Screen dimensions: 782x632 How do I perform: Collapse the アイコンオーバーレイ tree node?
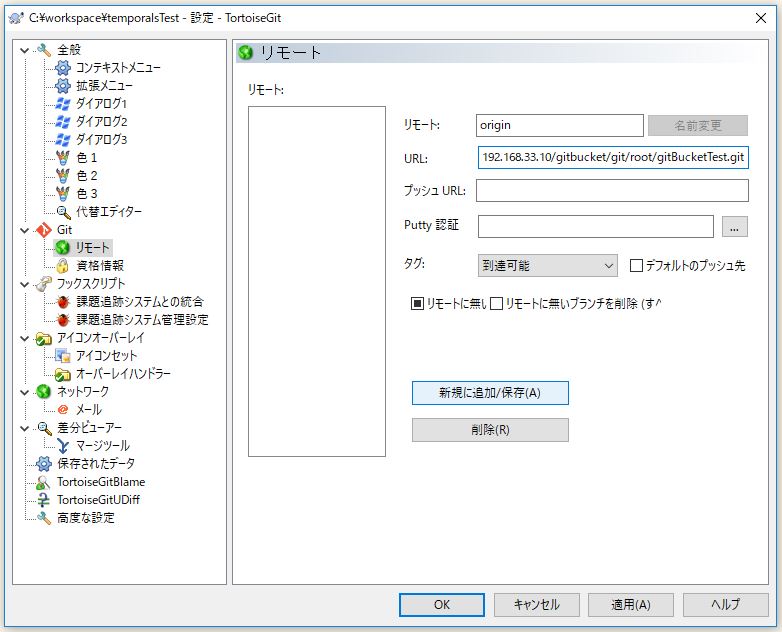coord(24,338)
